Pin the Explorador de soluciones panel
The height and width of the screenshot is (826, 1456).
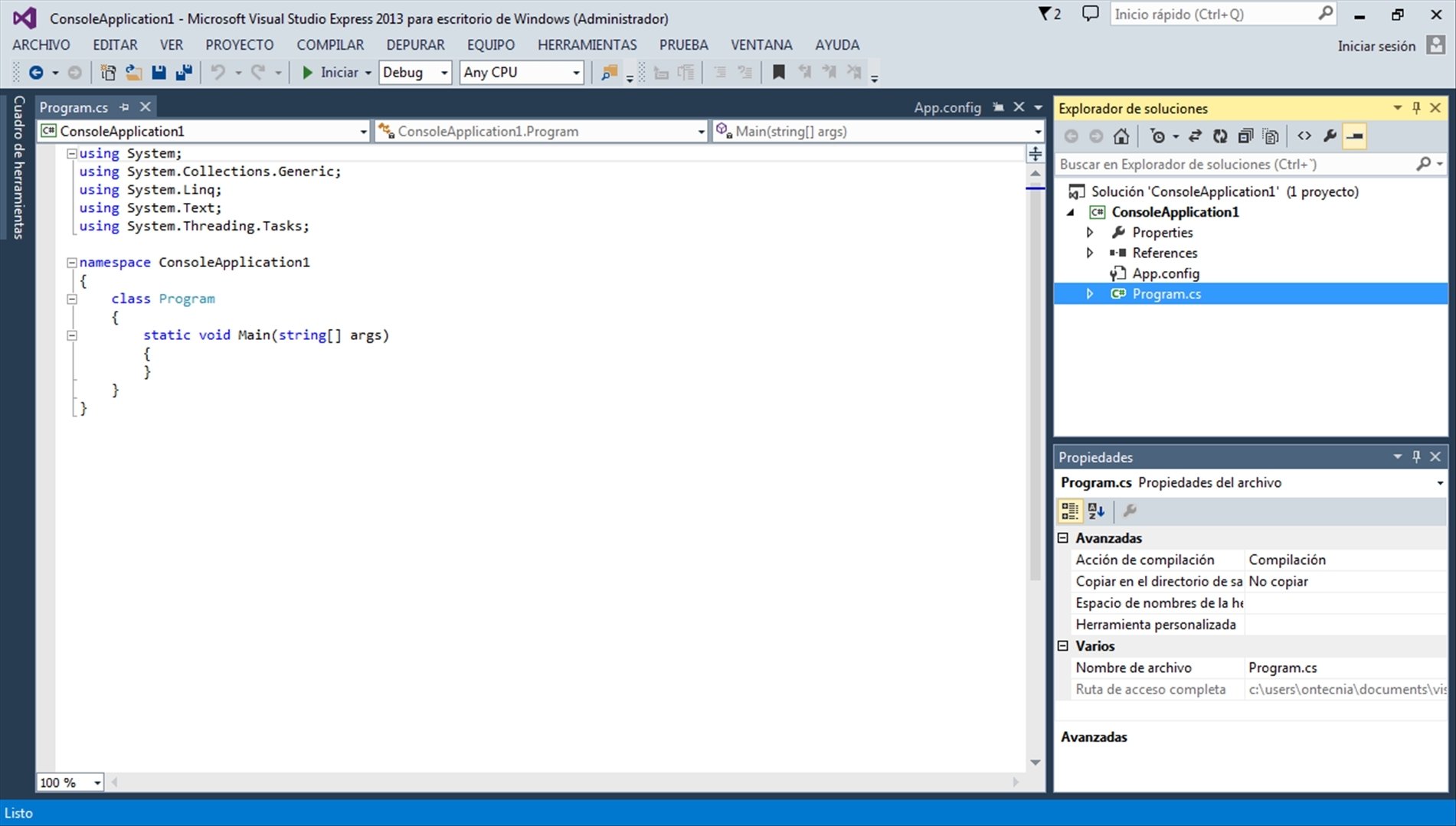point(1416,108)
